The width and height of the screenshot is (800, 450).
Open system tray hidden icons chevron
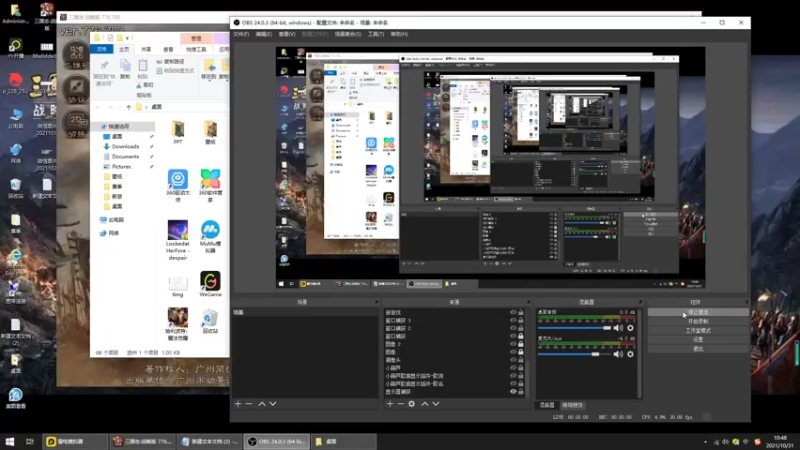pos(706,442)
